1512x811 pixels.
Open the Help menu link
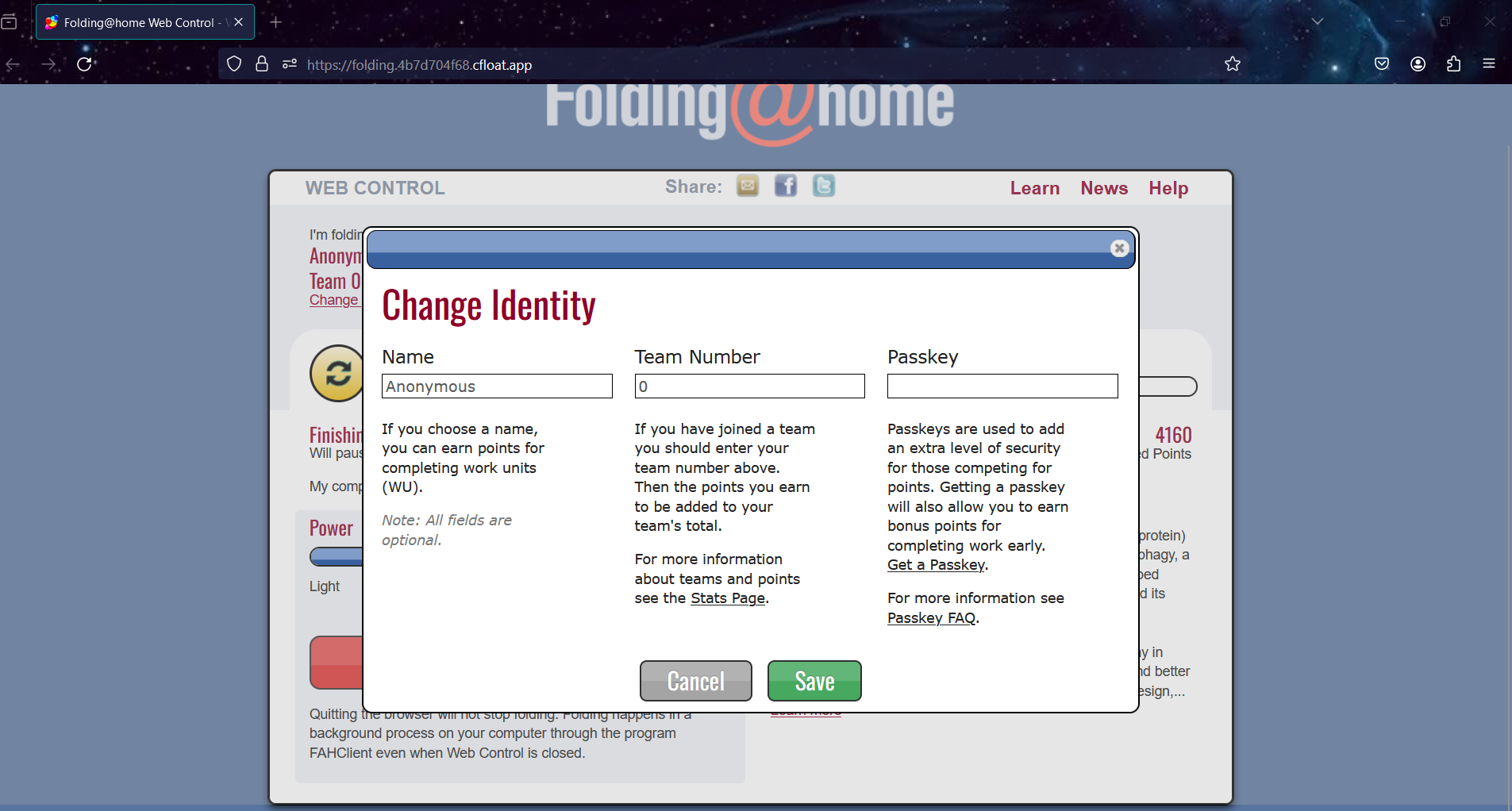click(1168, 188)
